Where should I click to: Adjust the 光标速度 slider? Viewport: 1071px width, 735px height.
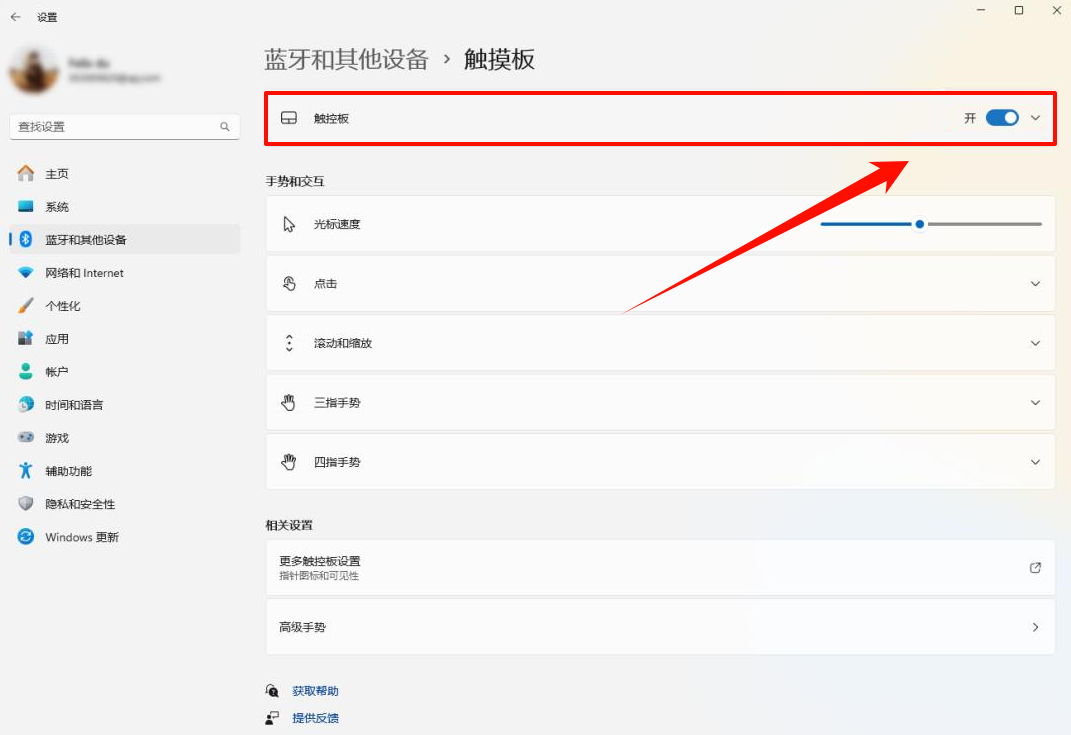click(x=918, y=223)
